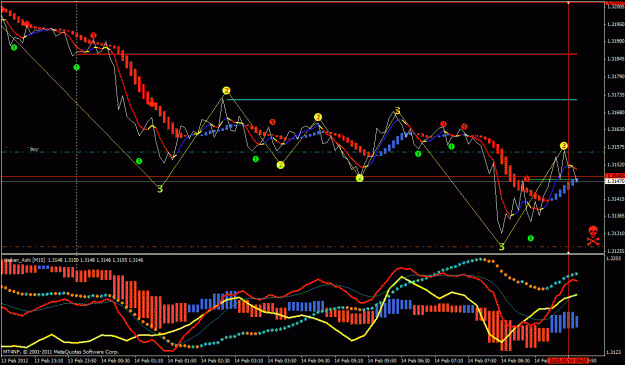This screenshot has height=365, width=625.
Task: Click the 1.31630 price scale label
Action: [x=615, y=130]
